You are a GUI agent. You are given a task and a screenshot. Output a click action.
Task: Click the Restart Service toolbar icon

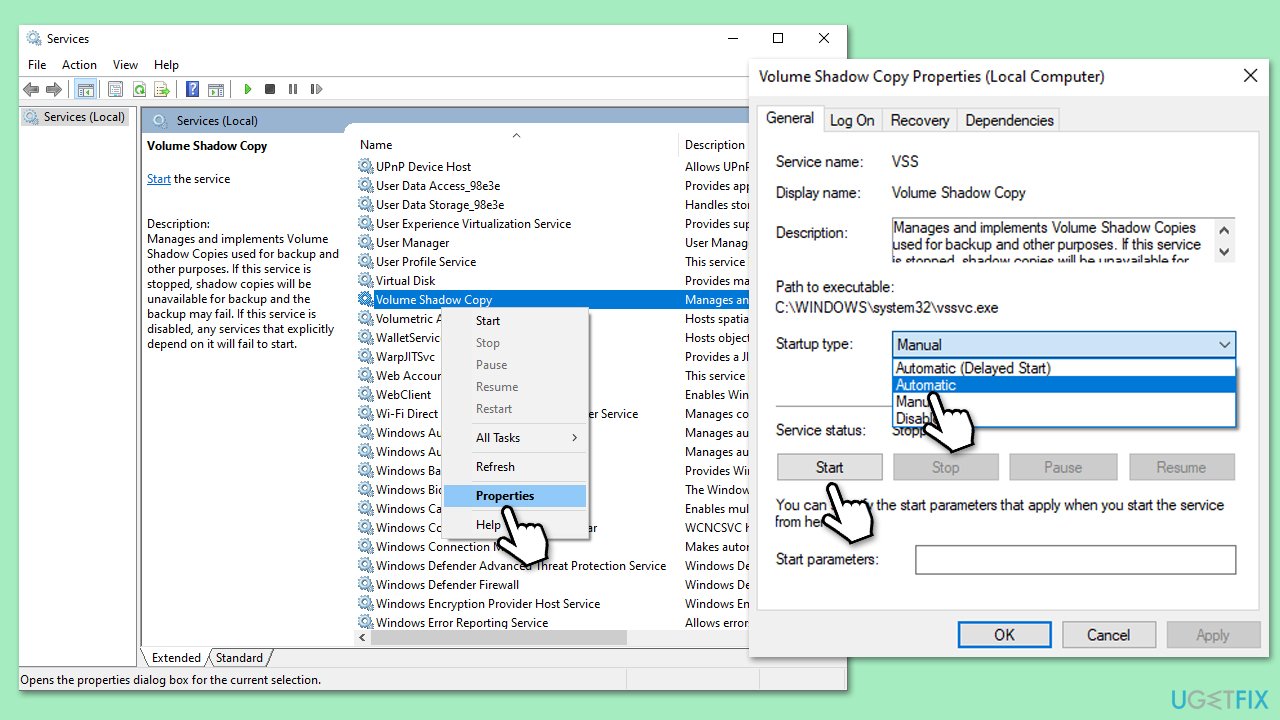[316, 89]
